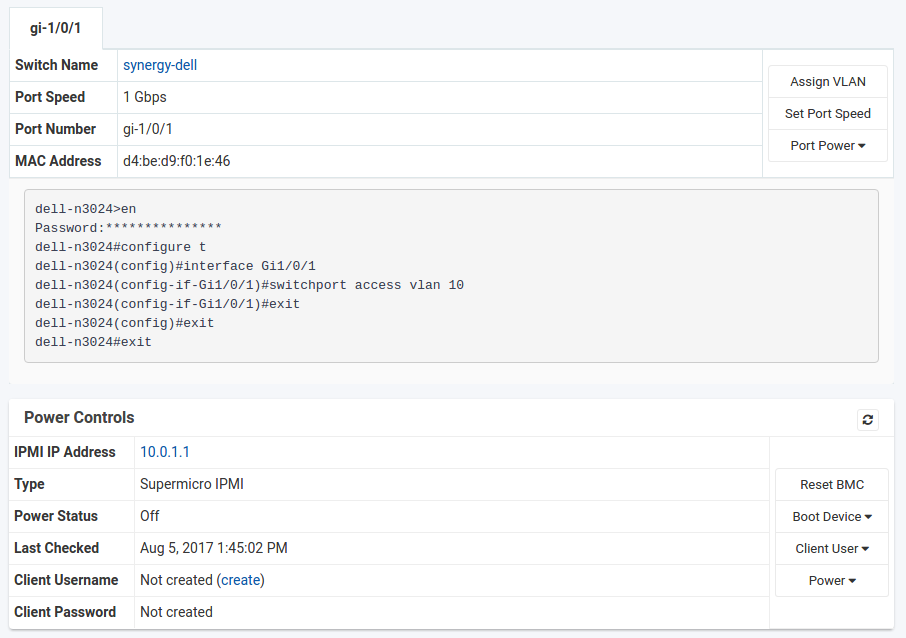Click the MAC Address label
Image resolution: width=906 pixels, height=638 pixels.
pyautogui.click(x=58, y=161)
